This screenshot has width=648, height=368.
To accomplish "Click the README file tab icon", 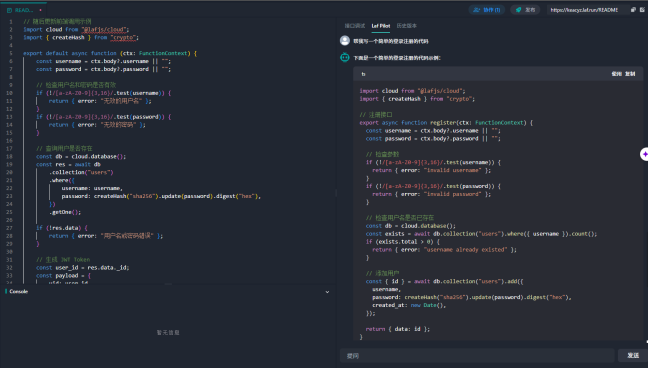I will 9,10.
